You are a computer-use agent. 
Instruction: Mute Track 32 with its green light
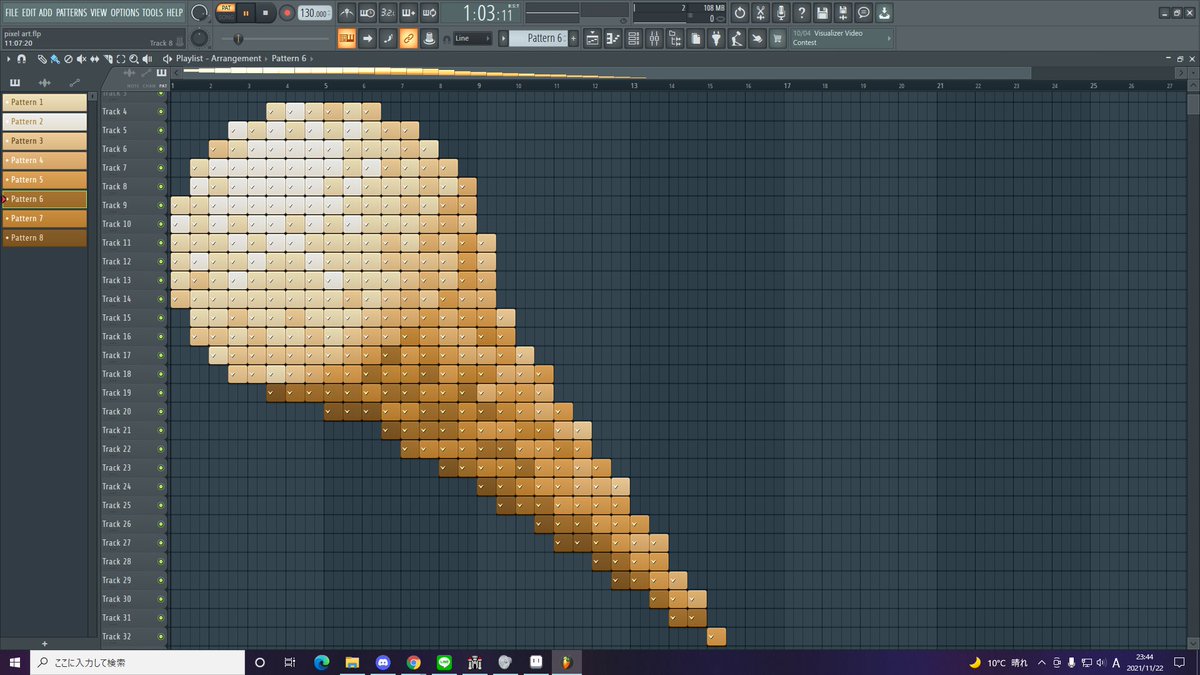161,637
